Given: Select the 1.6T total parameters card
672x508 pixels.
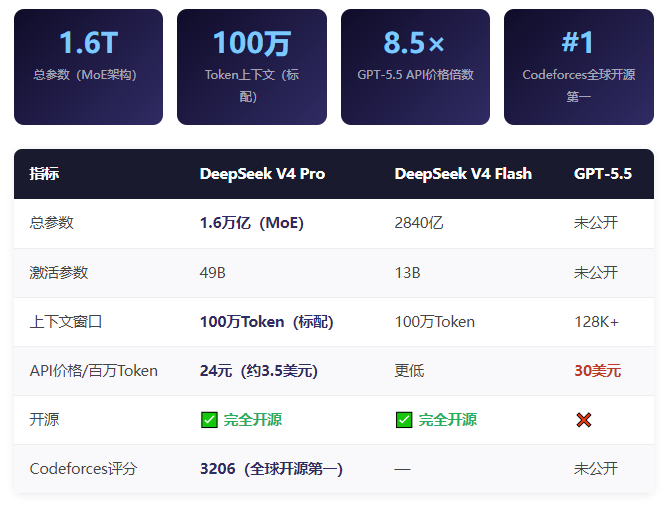Looking at the screenshot, I should pyautogui.click(x=88, y=67).
